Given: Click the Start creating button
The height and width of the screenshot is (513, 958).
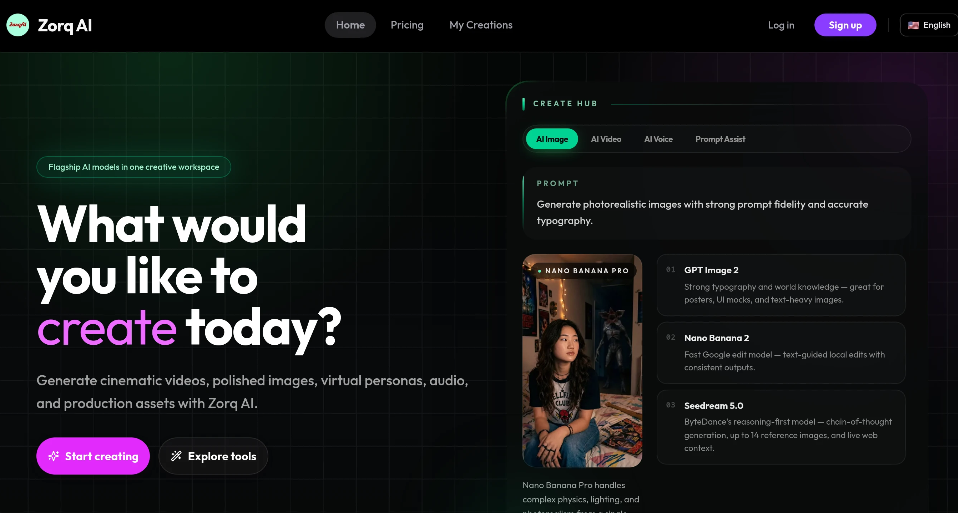Looking at the screenshot, I should 93,456.
